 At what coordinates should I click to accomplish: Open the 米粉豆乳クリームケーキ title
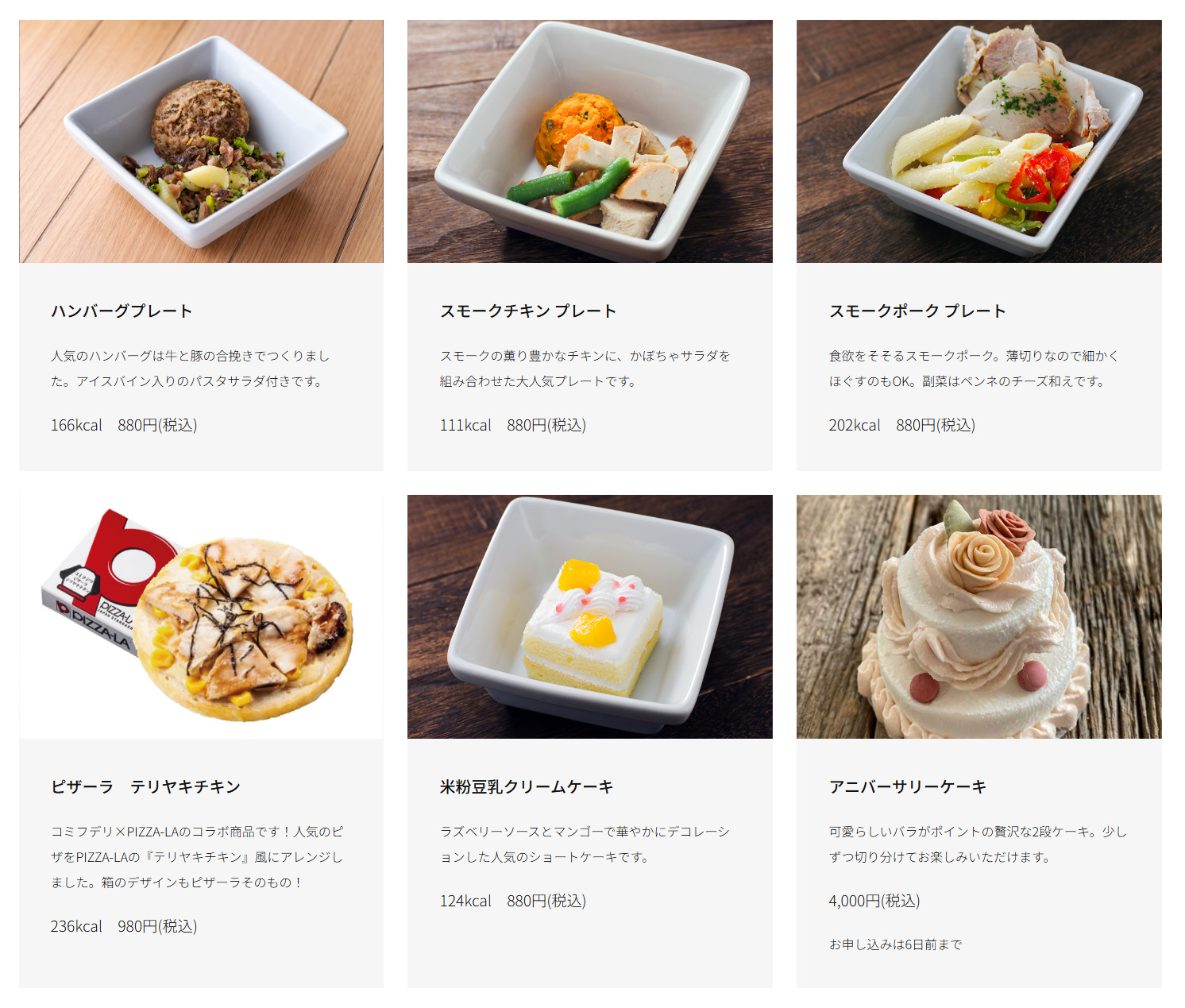click(527, 786)
